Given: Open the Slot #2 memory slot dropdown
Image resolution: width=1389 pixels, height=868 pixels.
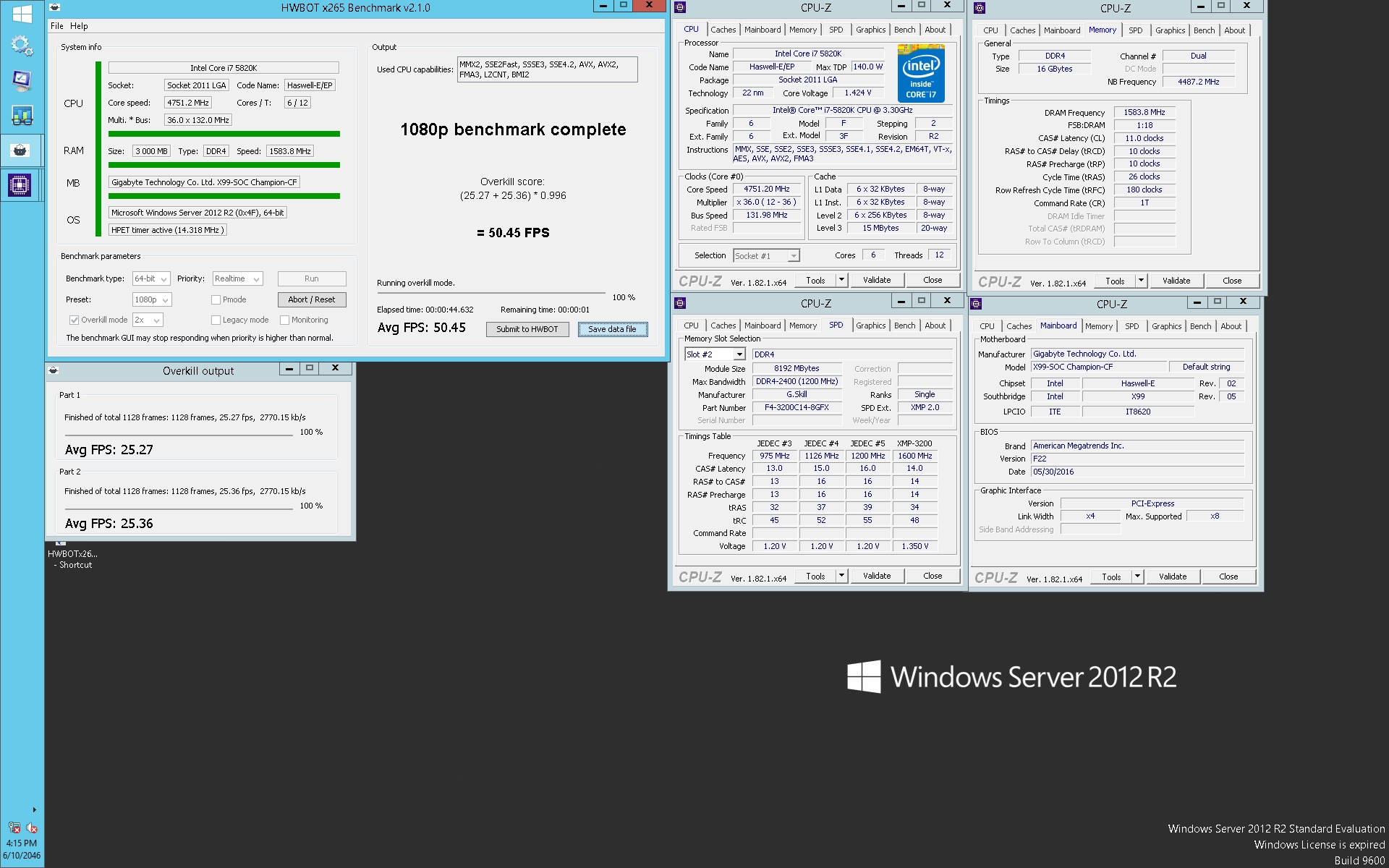Looking at the screenshot, I should click(x=715, y=354).
